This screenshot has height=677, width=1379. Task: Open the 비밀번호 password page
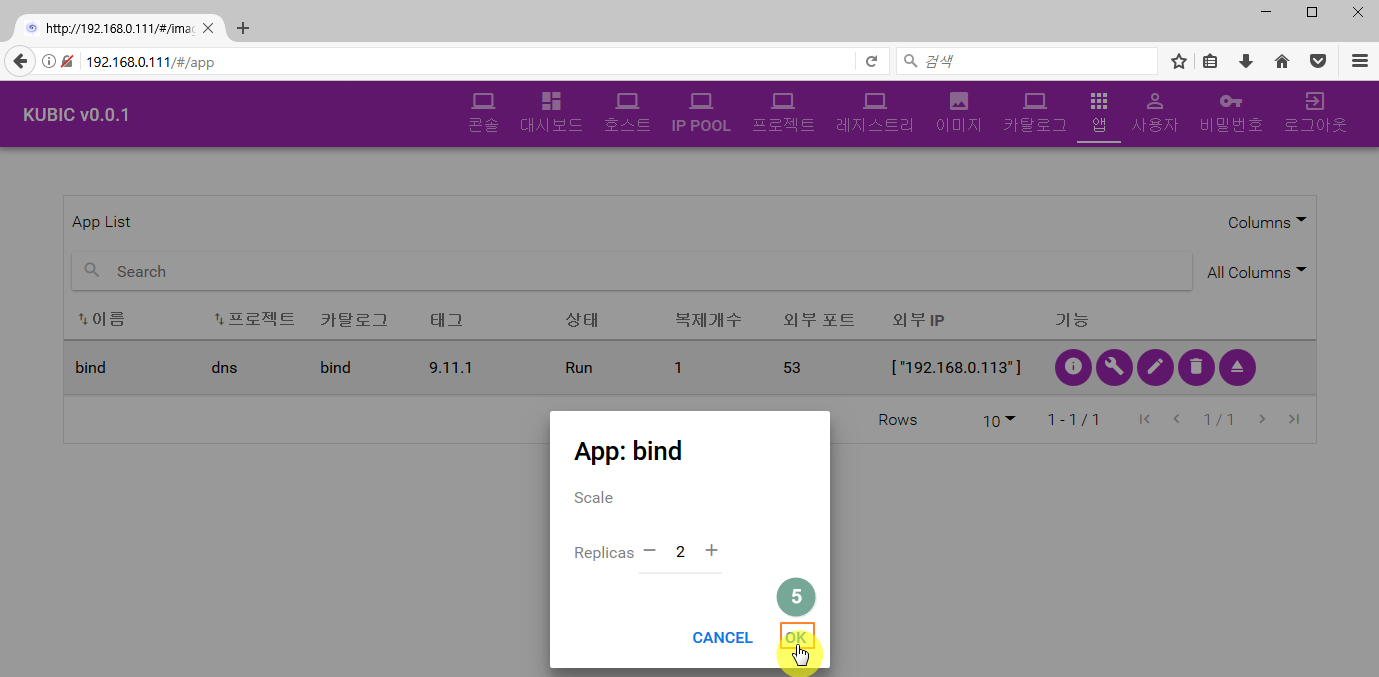tap(1231, 113)
